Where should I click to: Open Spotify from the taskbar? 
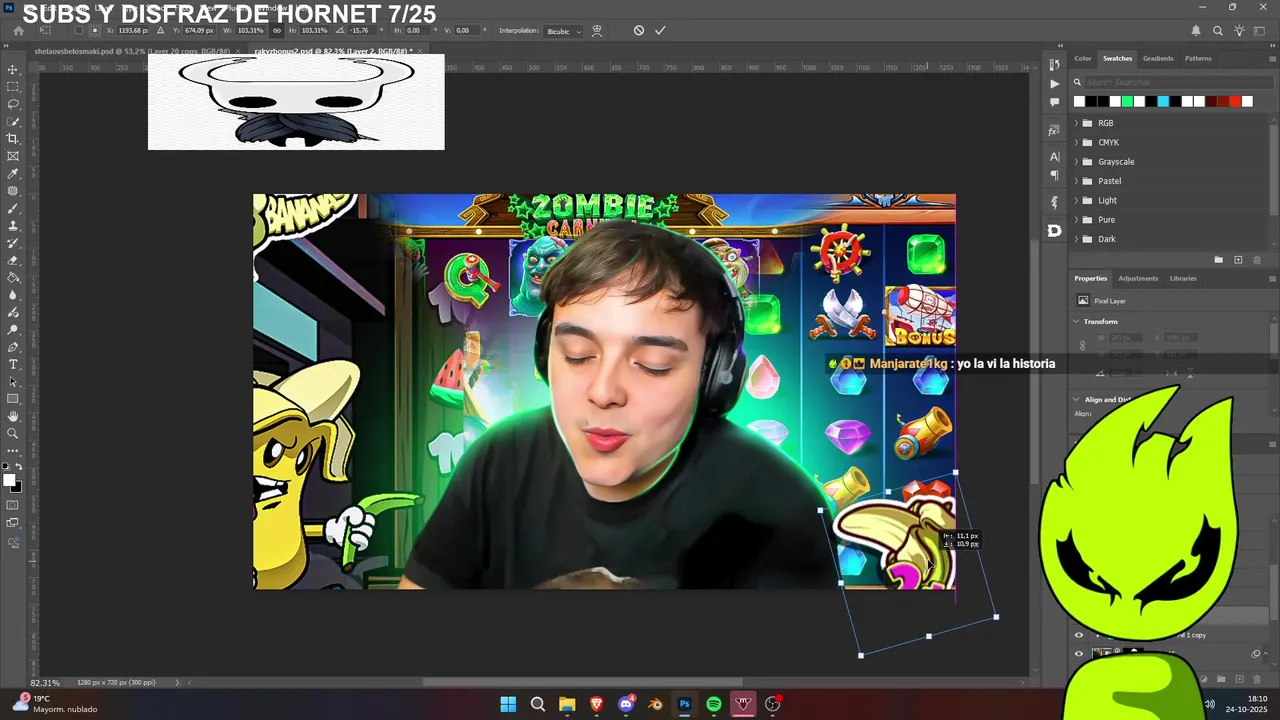pos(714,704)
